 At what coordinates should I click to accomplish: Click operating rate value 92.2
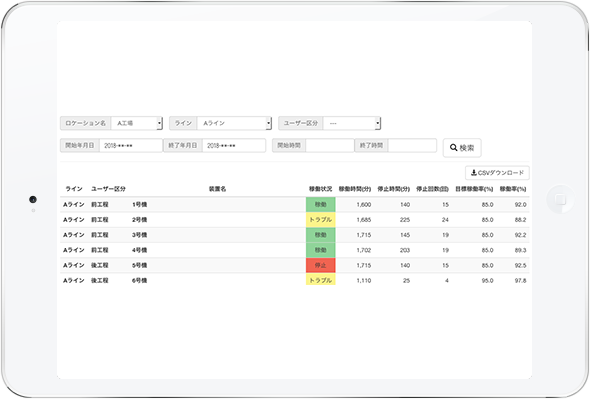pyautogui.click(x=521, y=235)
